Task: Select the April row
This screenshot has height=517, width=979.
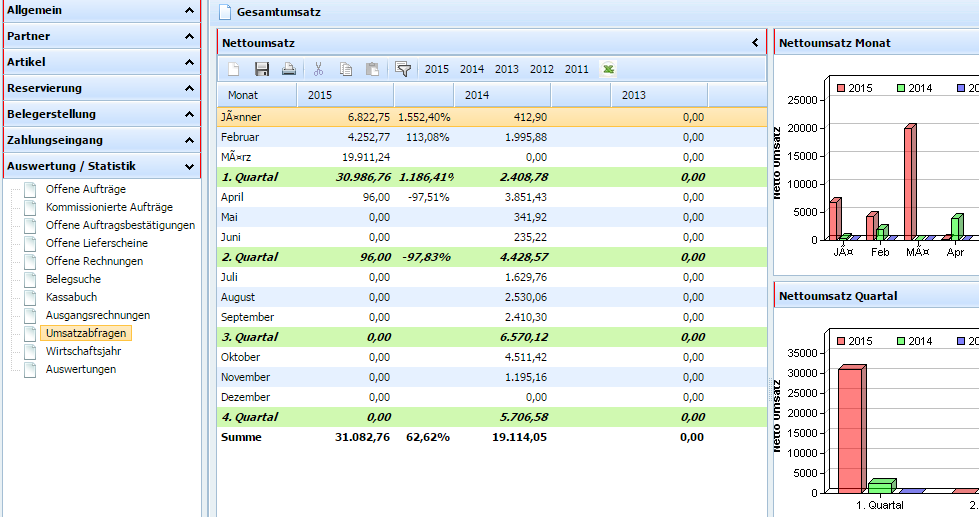Action: coord(492,197)
